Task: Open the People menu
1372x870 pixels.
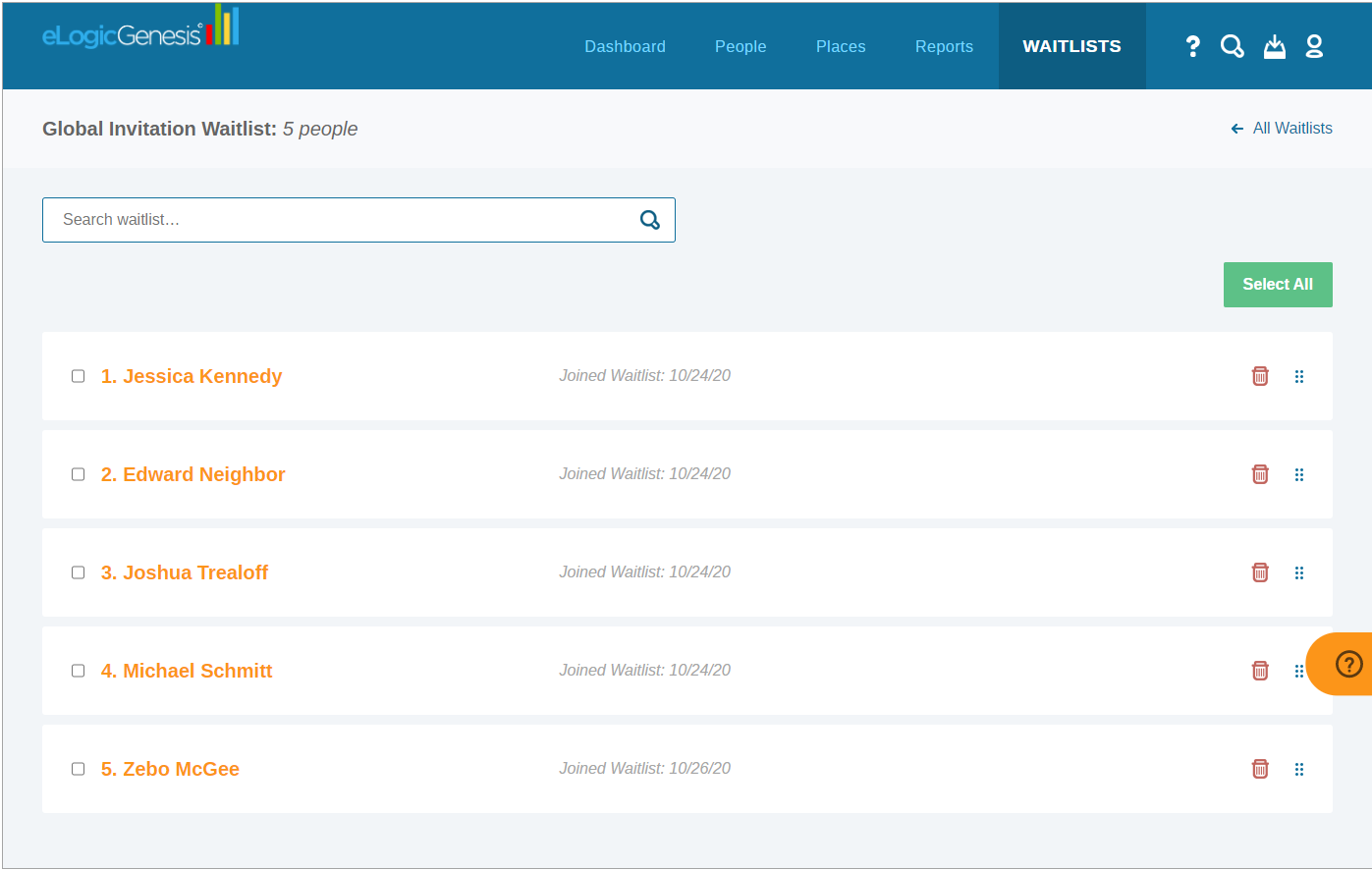Action: (x=741, y=46)
